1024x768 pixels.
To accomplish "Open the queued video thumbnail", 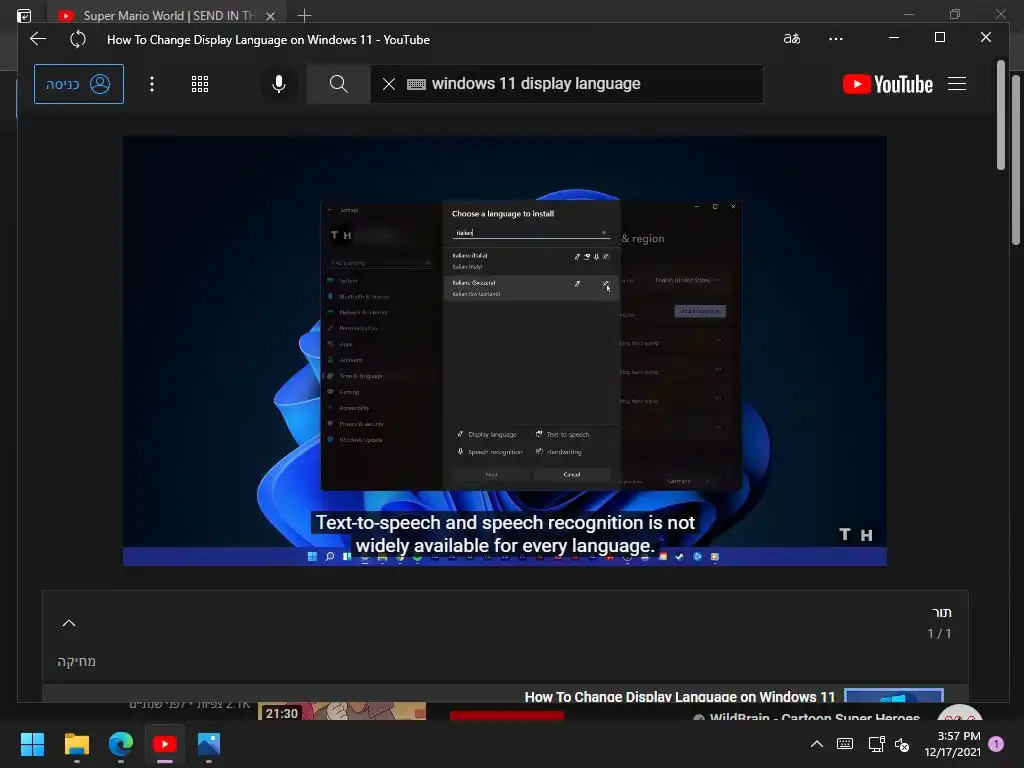I will [893, 696].
